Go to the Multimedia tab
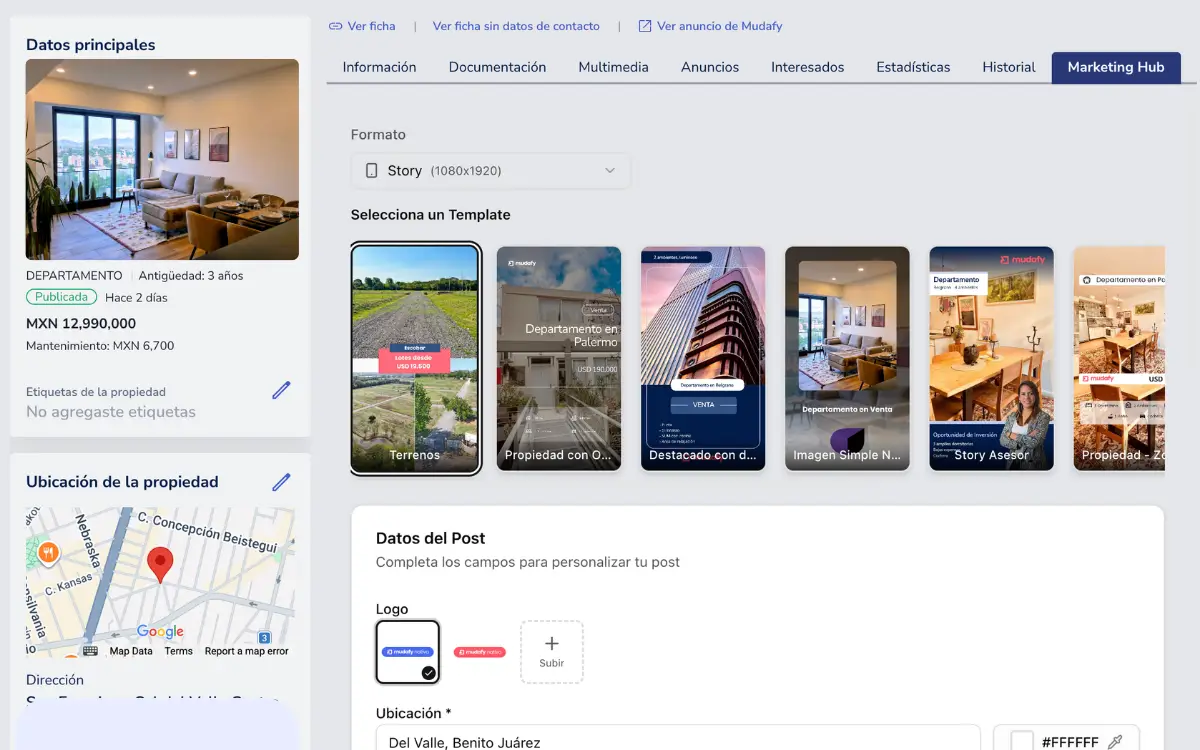This screenshot has width=1200, height=750. pyautogui.click(x=614, y=67)
